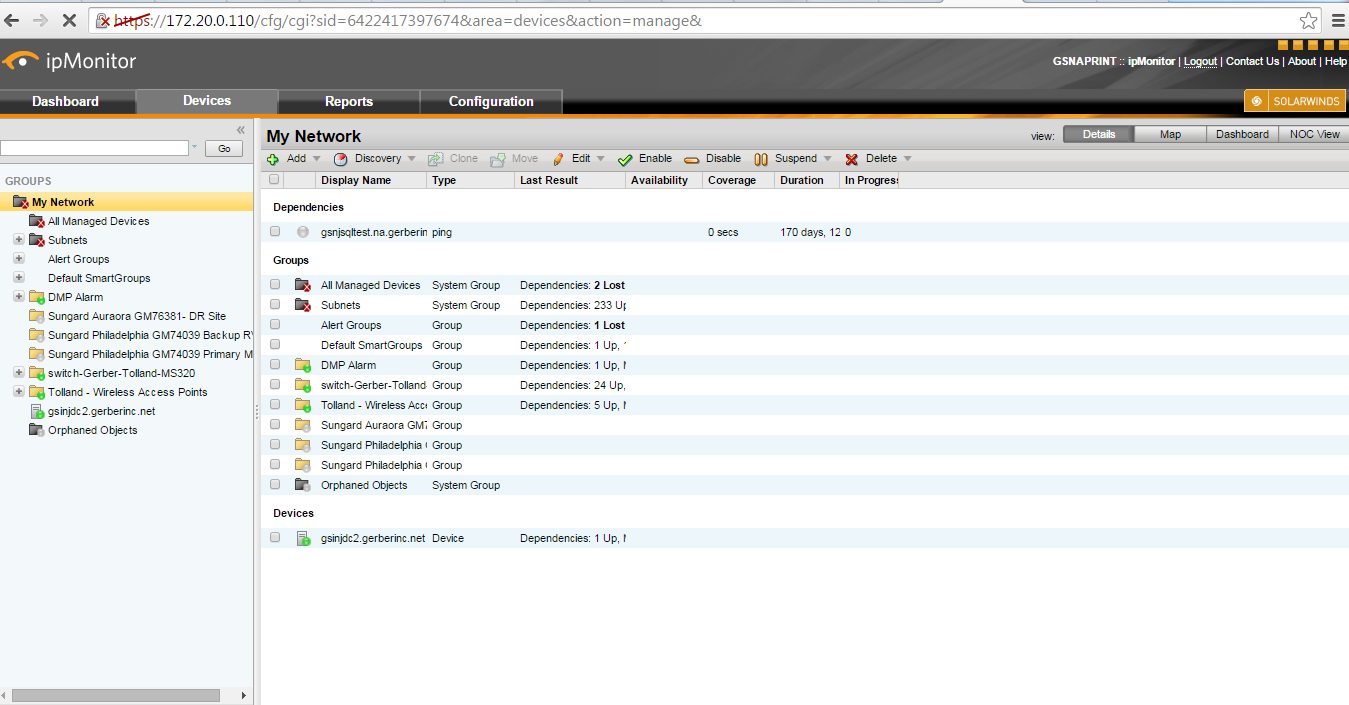Open the Dashboard tab
Image resolution: width=1349 pixels, height=705 pixels.
(x=66, y=101)
